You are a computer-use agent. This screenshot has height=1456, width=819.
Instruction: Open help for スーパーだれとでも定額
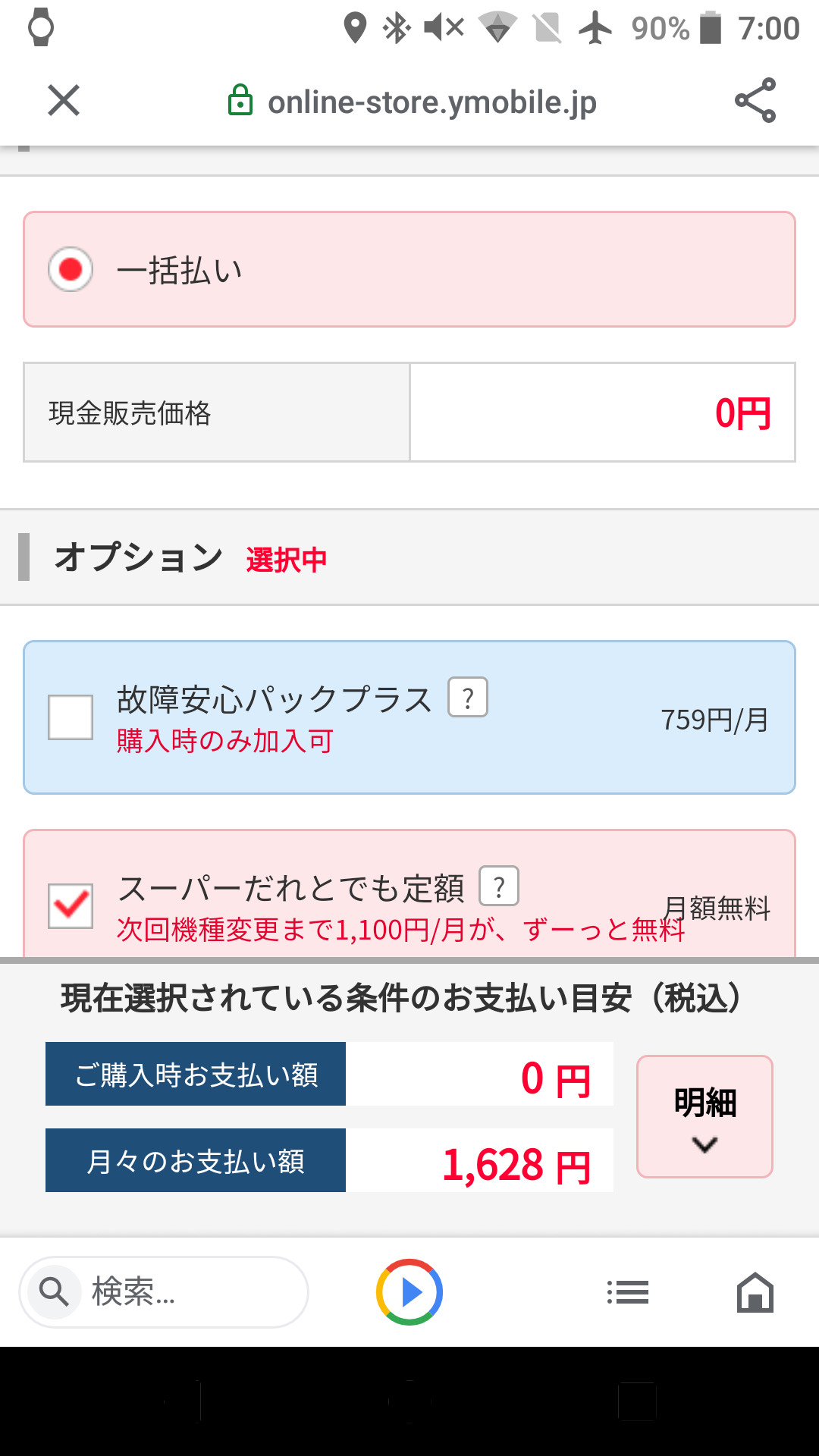[499, 886]
